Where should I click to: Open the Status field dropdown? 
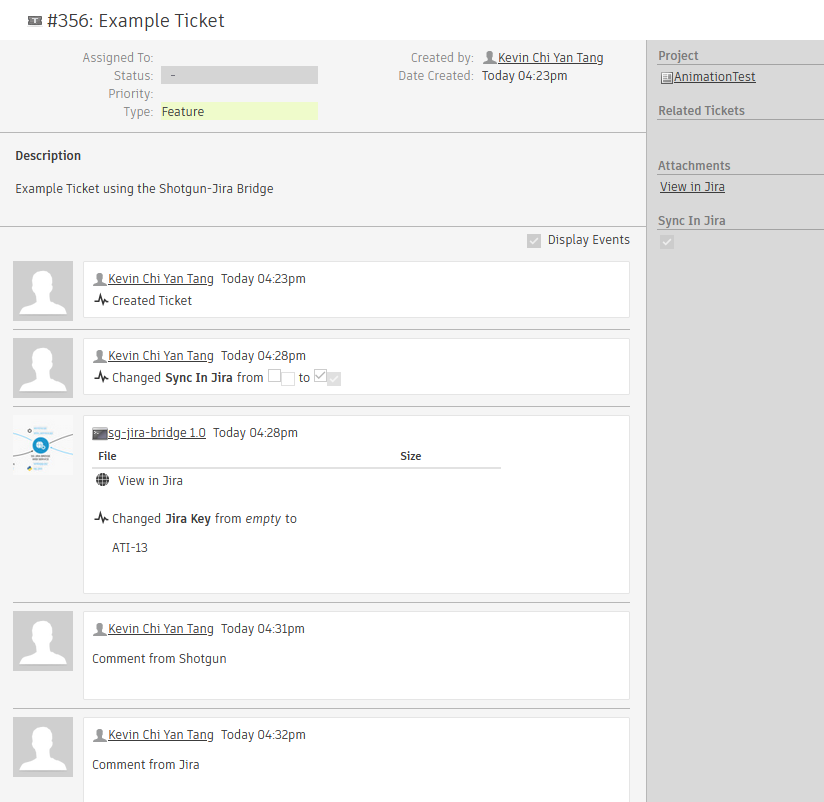[x=239, y=75]
